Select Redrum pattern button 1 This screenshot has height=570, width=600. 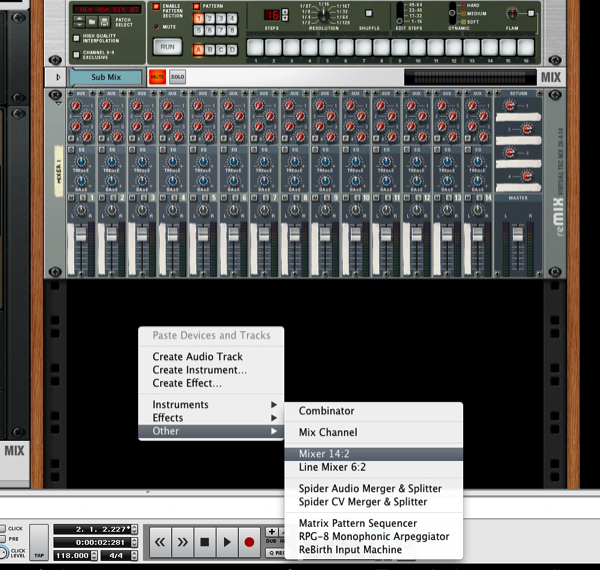pos(199,18)
